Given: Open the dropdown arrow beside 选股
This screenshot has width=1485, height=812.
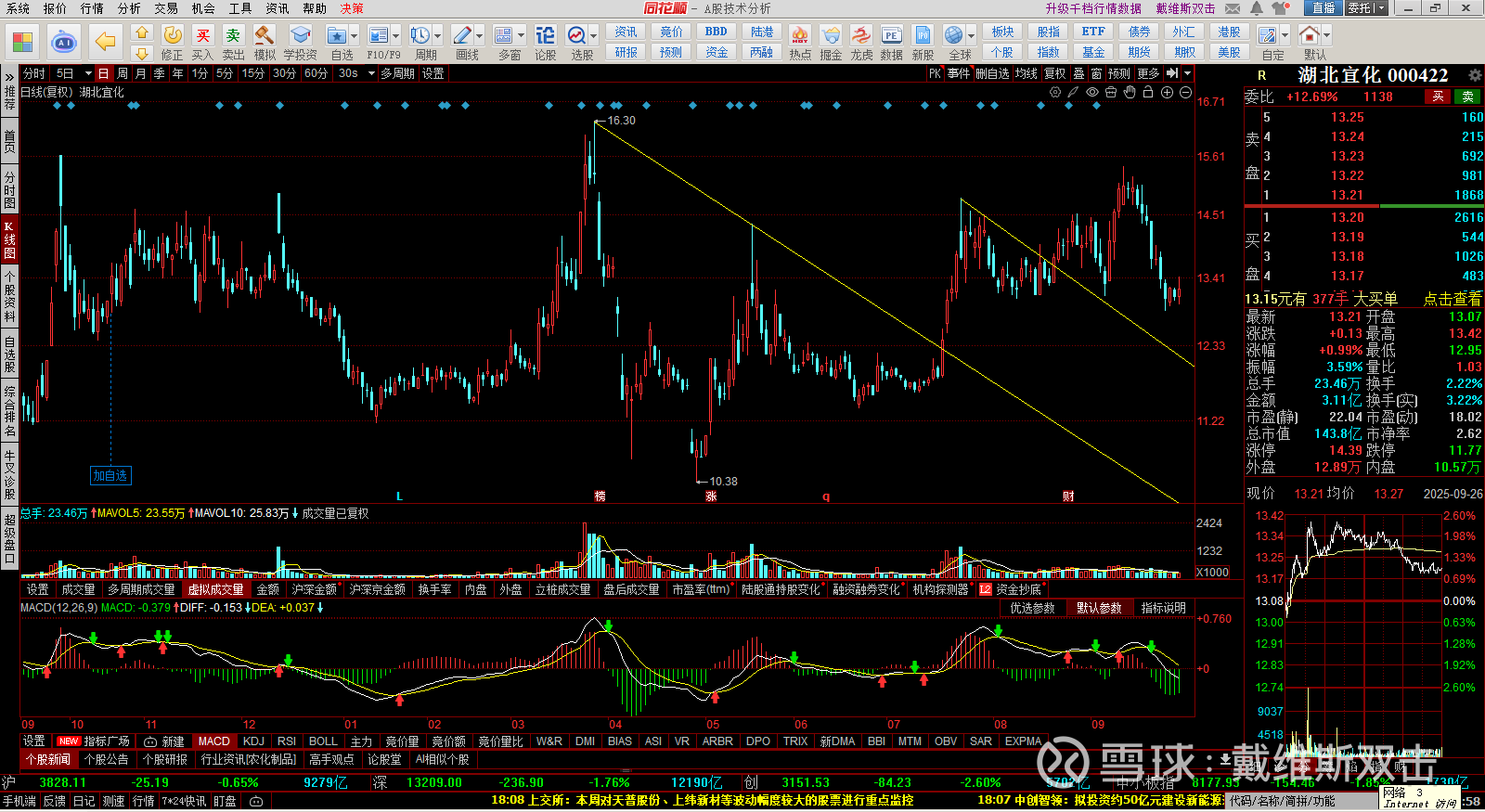Looking at the screenshot, I should click(x=592, y=36).
